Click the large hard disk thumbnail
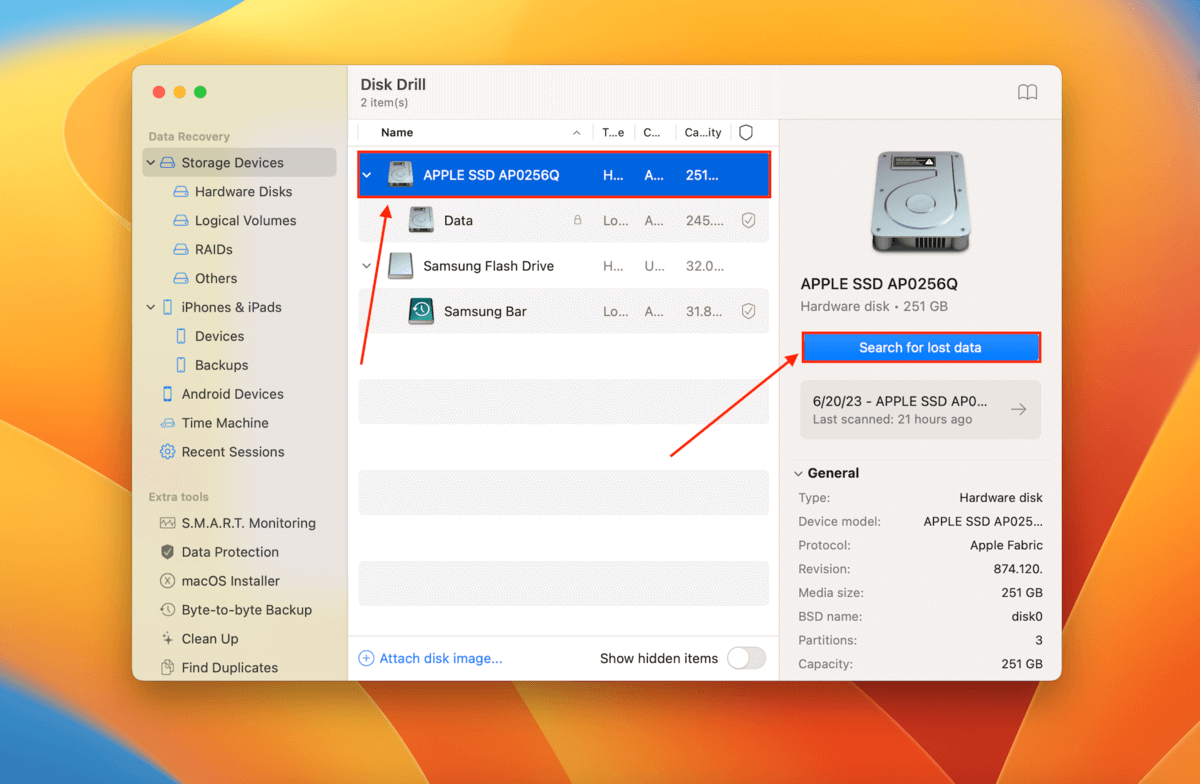The width and height of the screenshot is (1200, 784). point(920,201)
